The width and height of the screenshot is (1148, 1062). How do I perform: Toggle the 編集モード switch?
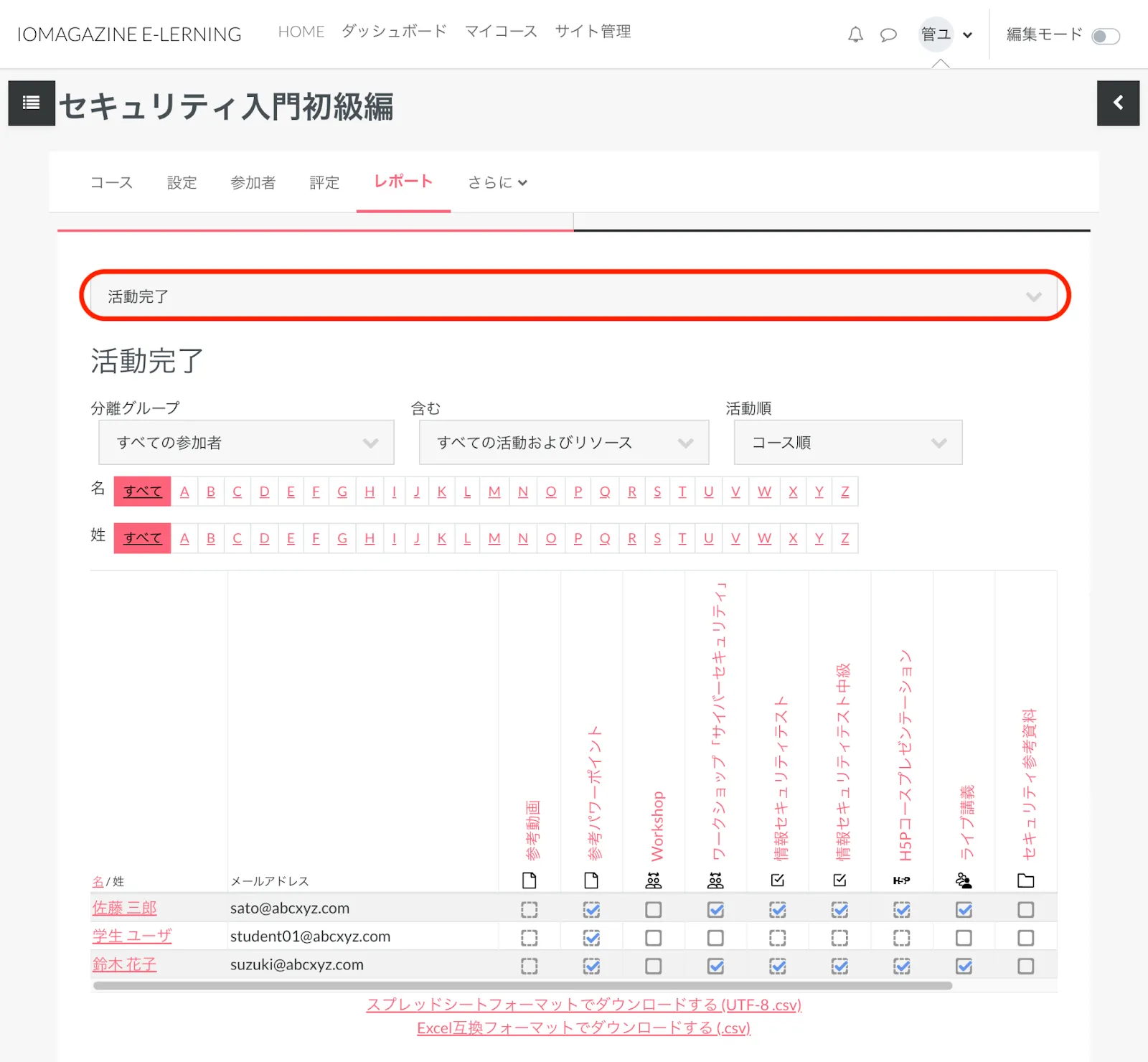(x=1105, y=36)
